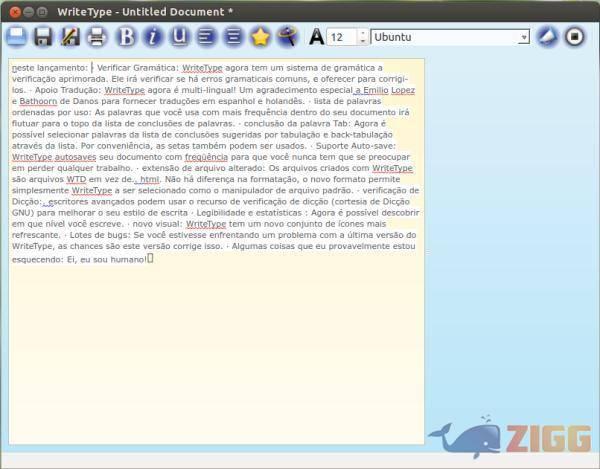Viewport: 600px width, 469px height.
Task: Decrease font size with the down arrow
Action: click(x=361, y=41)
